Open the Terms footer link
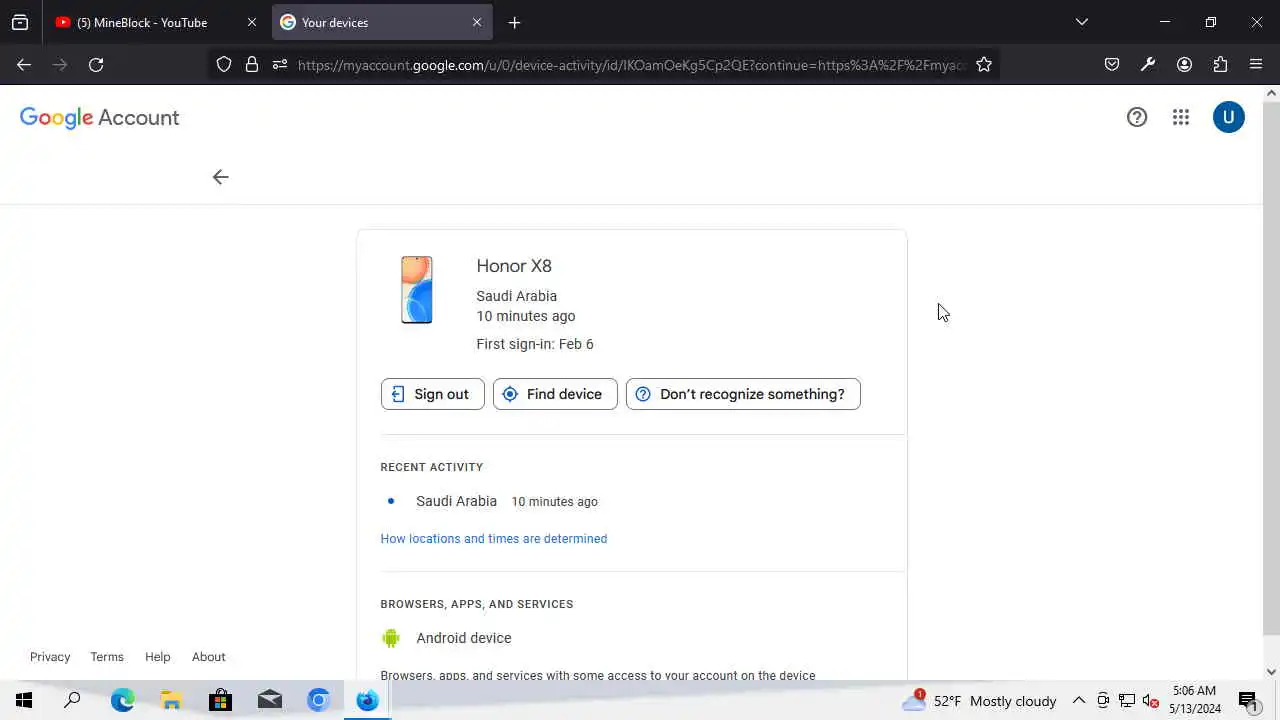This screenshot has height=720, width=1280. coord(107,657)
